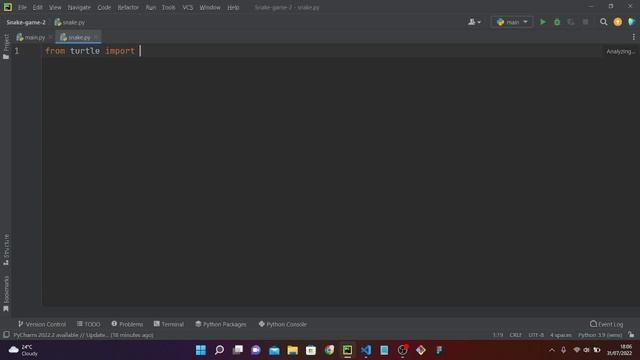Open the Code With Me icon
640x360 pixels.
tap(631, 22)
